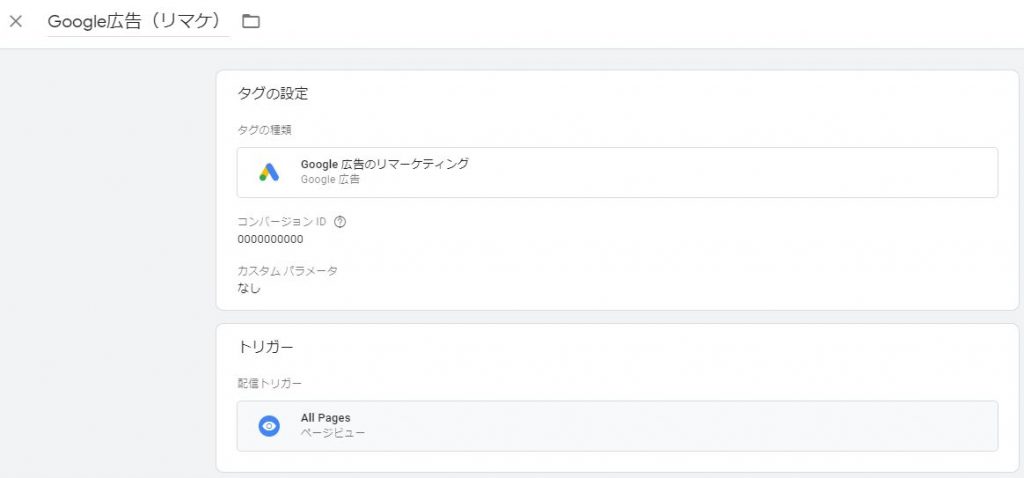
Task: Click the カスタム パラメータ label
Action: [287, 271]
